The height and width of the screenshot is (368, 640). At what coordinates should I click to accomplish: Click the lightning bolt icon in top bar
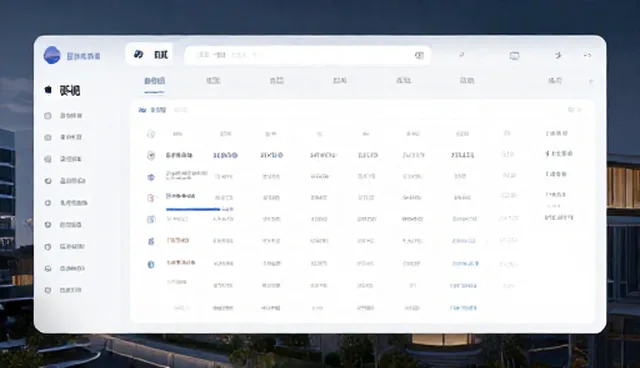pos(558,55)
